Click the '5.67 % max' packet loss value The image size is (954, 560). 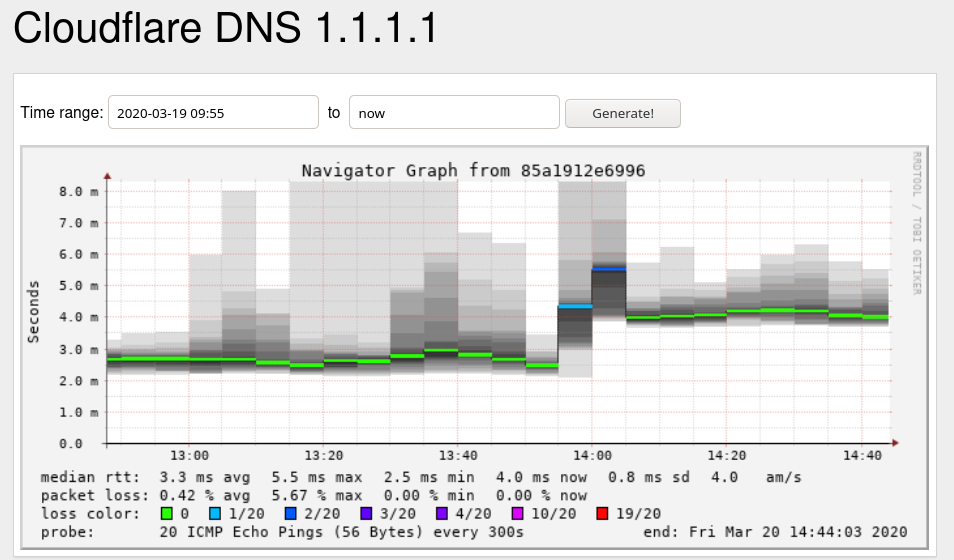pyautogui.click(x=317, y=495)
